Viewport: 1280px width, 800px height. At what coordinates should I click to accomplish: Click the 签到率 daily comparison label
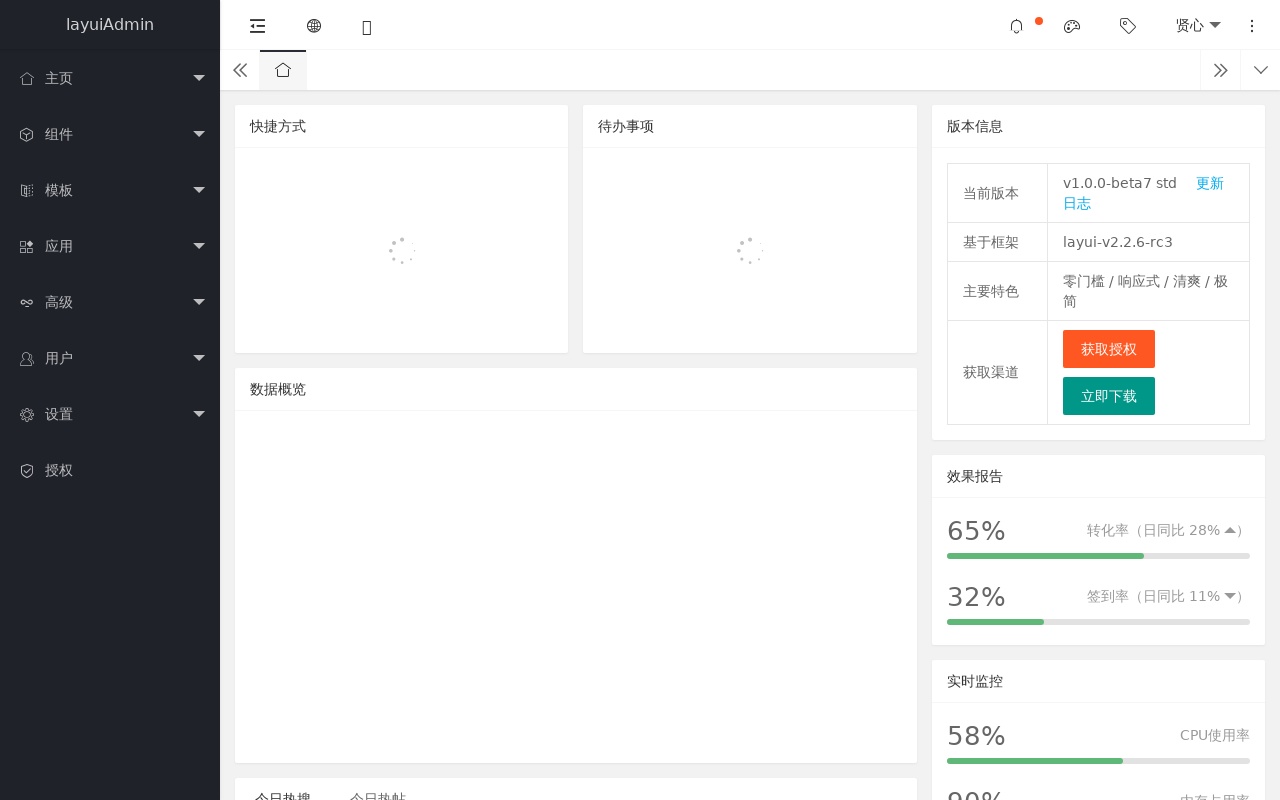coord(1168,596)
